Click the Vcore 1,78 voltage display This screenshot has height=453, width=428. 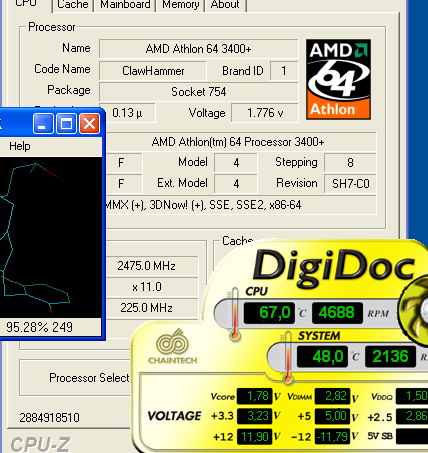[254, 396]
